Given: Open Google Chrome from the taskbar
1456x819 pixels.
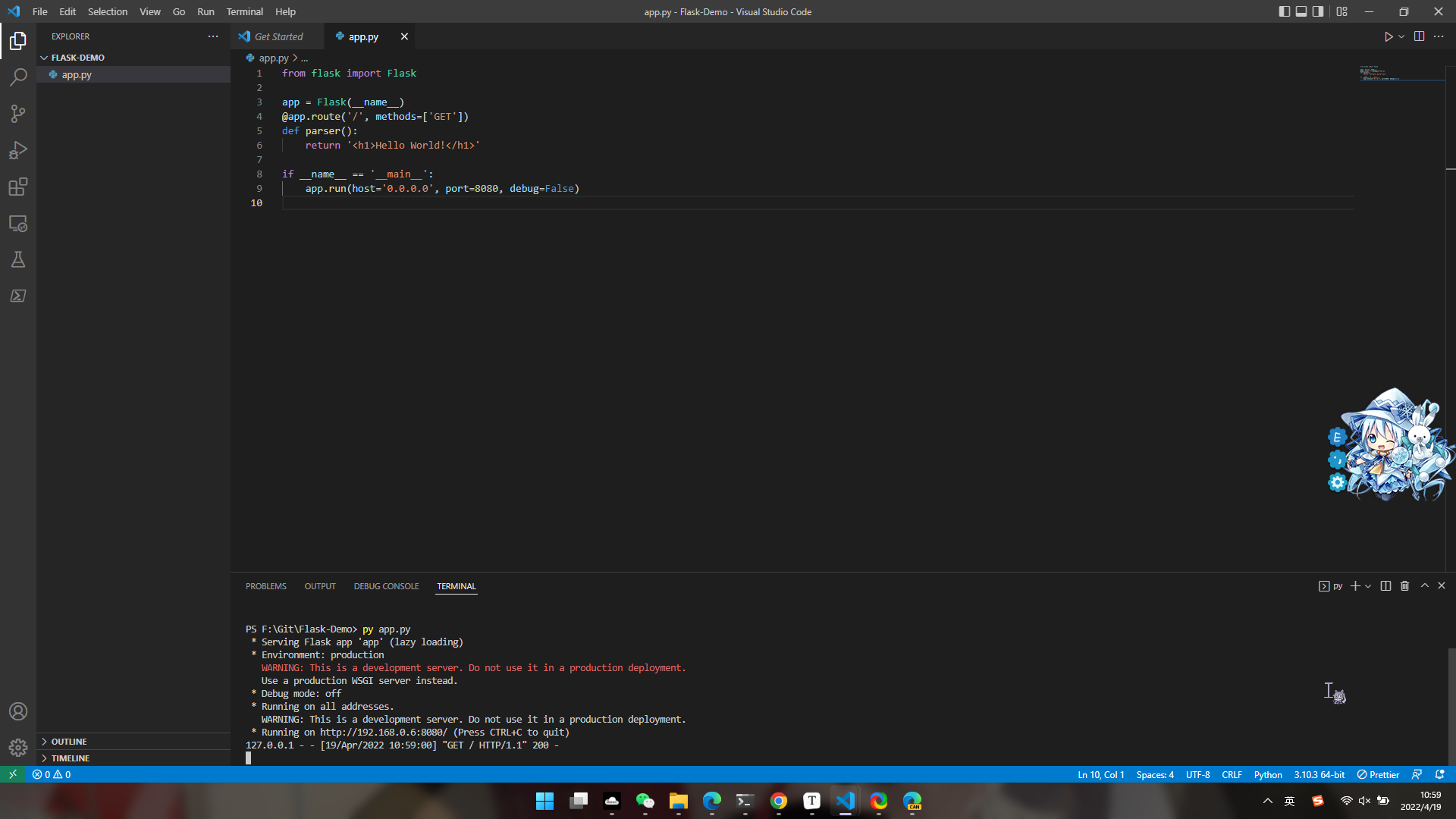Looking at the screenshot, I should point(779,801).
